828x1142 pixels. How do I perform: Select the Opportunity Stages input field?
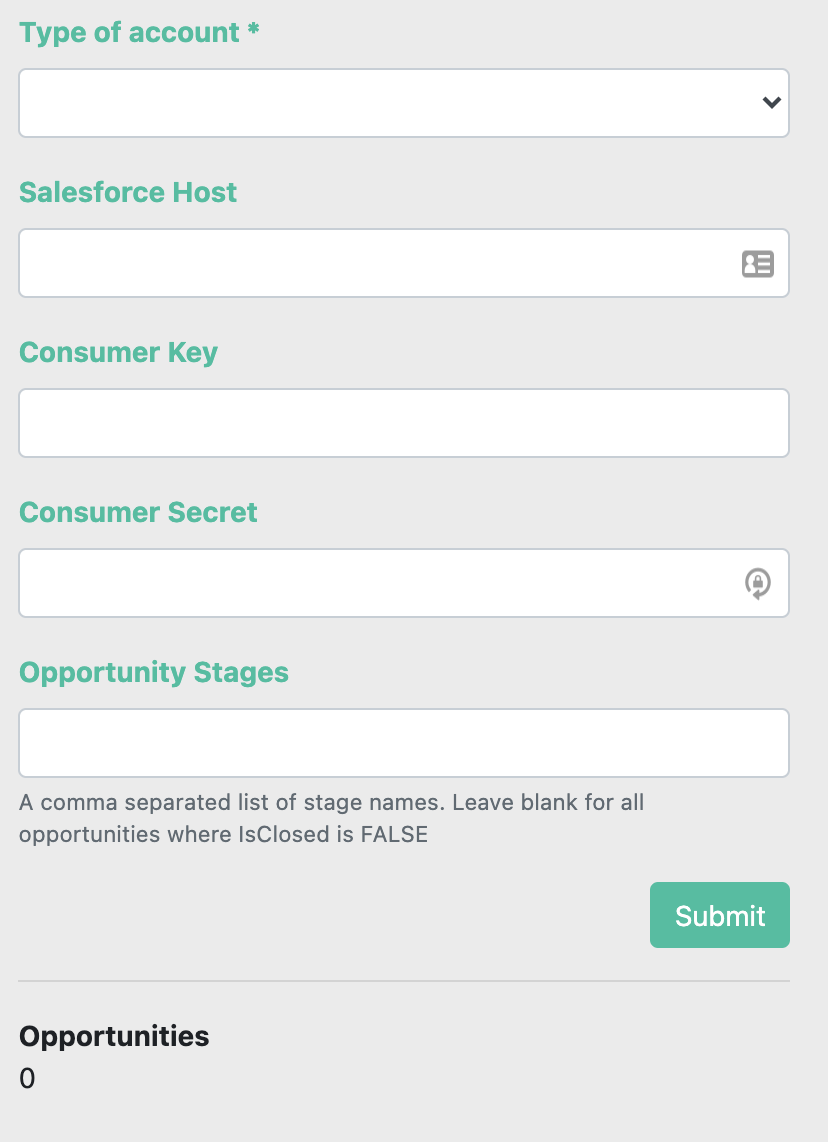click(x=404, y=743)
